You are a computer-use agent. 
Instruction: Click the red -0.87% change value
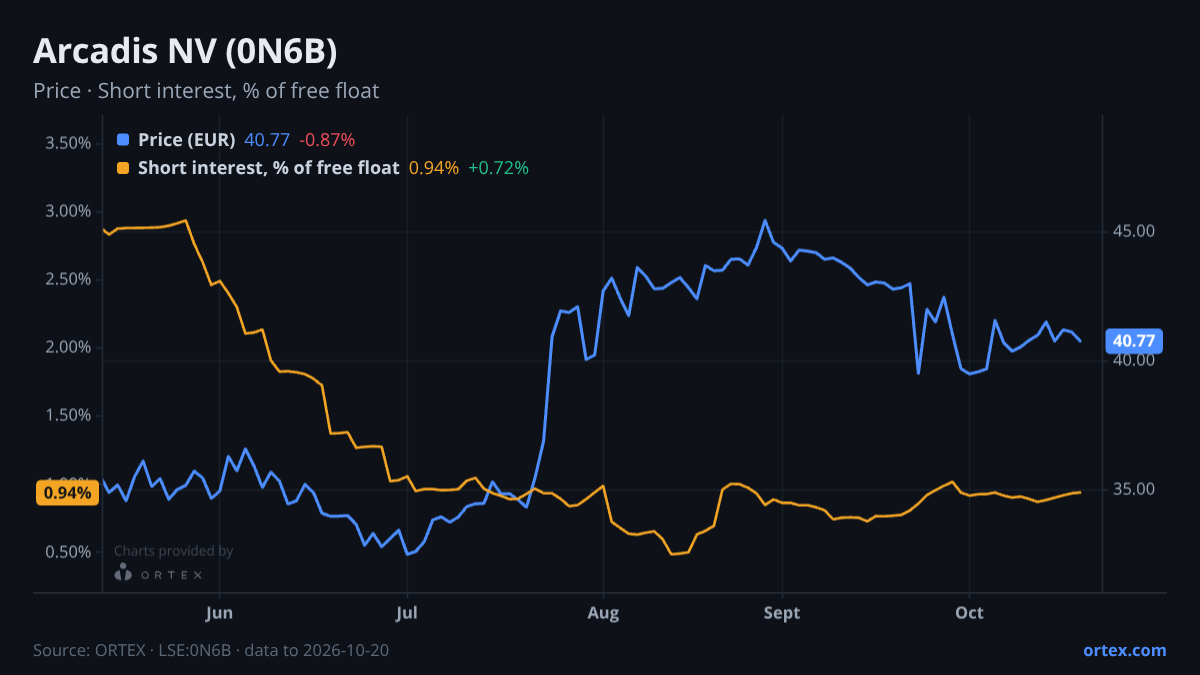pos(327,140)
